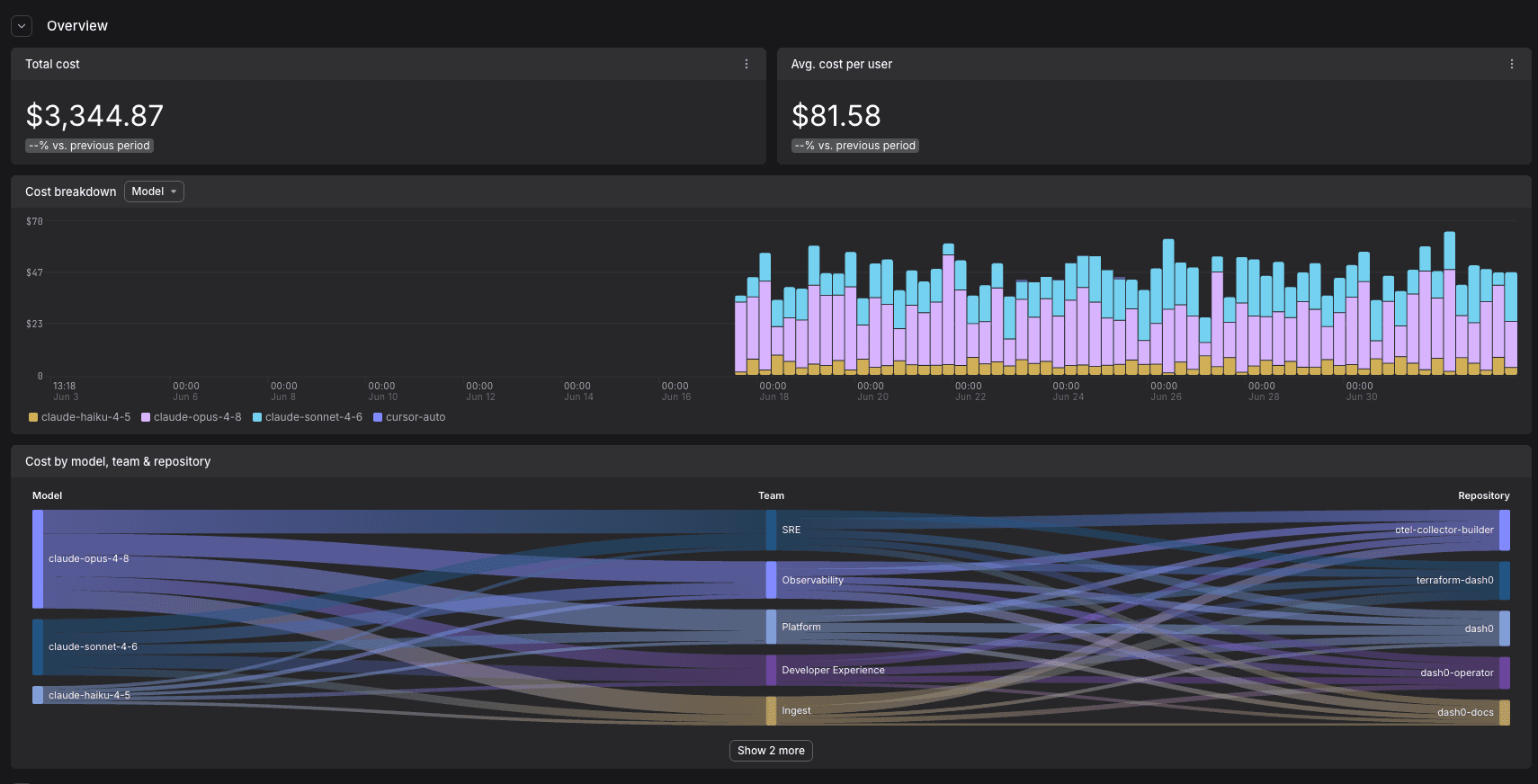Viewport: 1538px width, 784px height.
Task: Click the $81.58 average cost value
Action: tap(836, 116)
